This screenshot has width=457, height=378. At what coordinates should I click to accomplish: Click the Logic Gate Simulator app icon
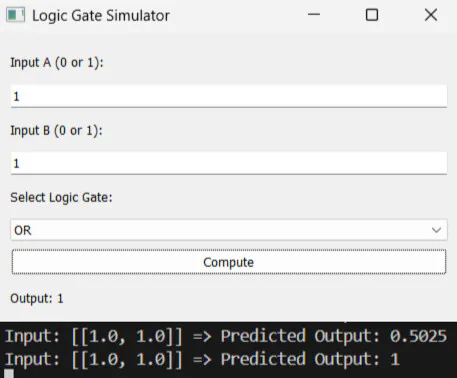click(x=15, y=15)
